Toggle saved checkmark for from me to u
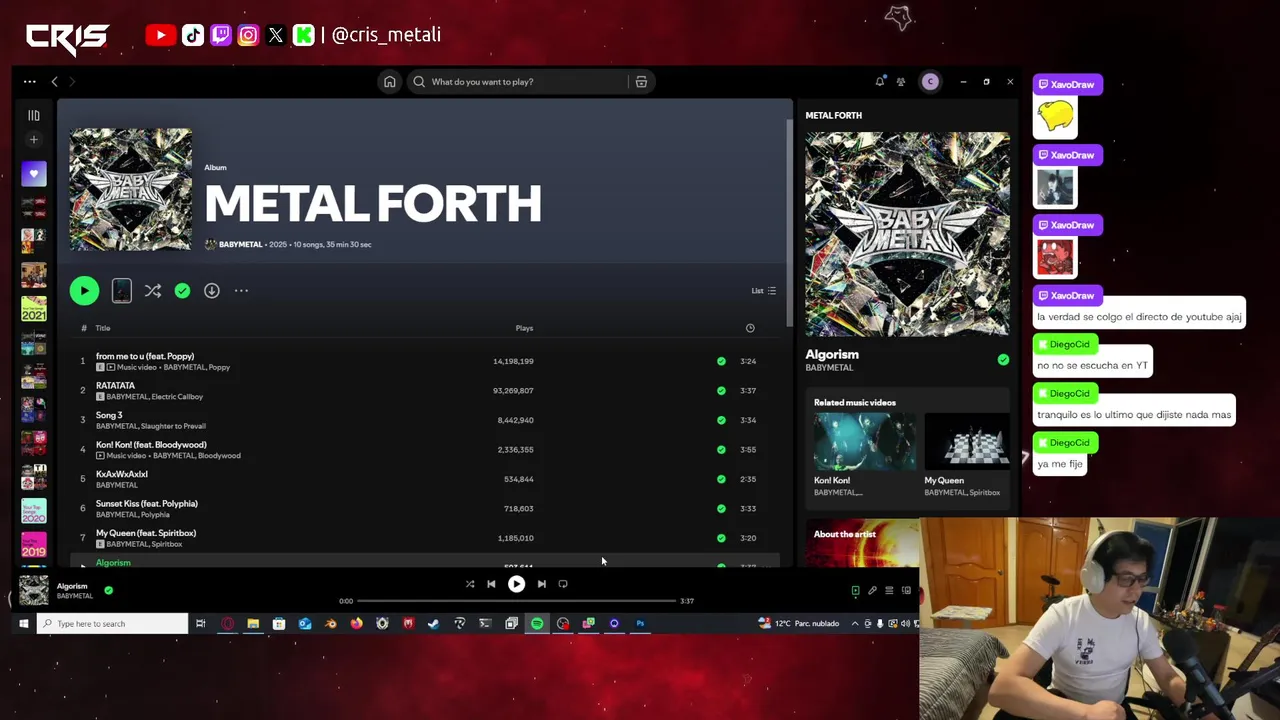The width and height of the screenshot is (1280, 720). [721, 361]
